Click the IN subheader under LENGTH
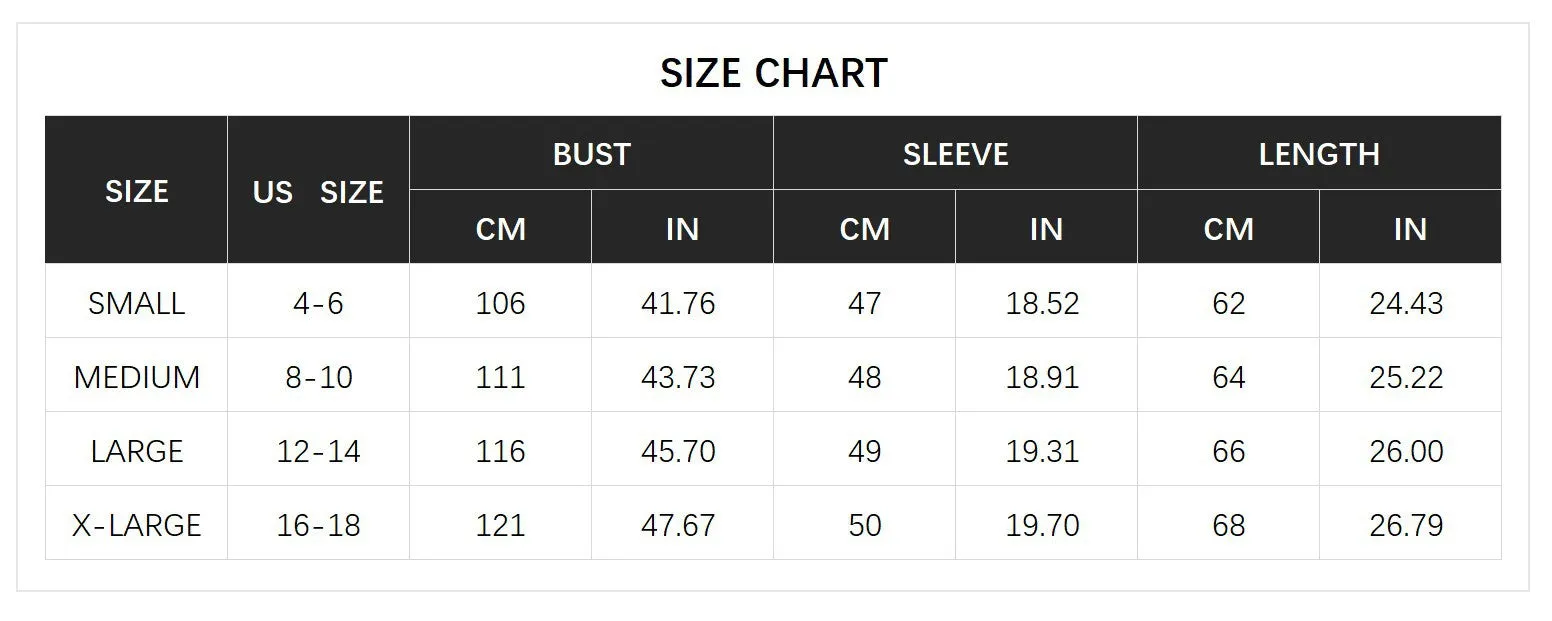The width and height of the screenshot is (1552, 621). (x=1410, y=228)
